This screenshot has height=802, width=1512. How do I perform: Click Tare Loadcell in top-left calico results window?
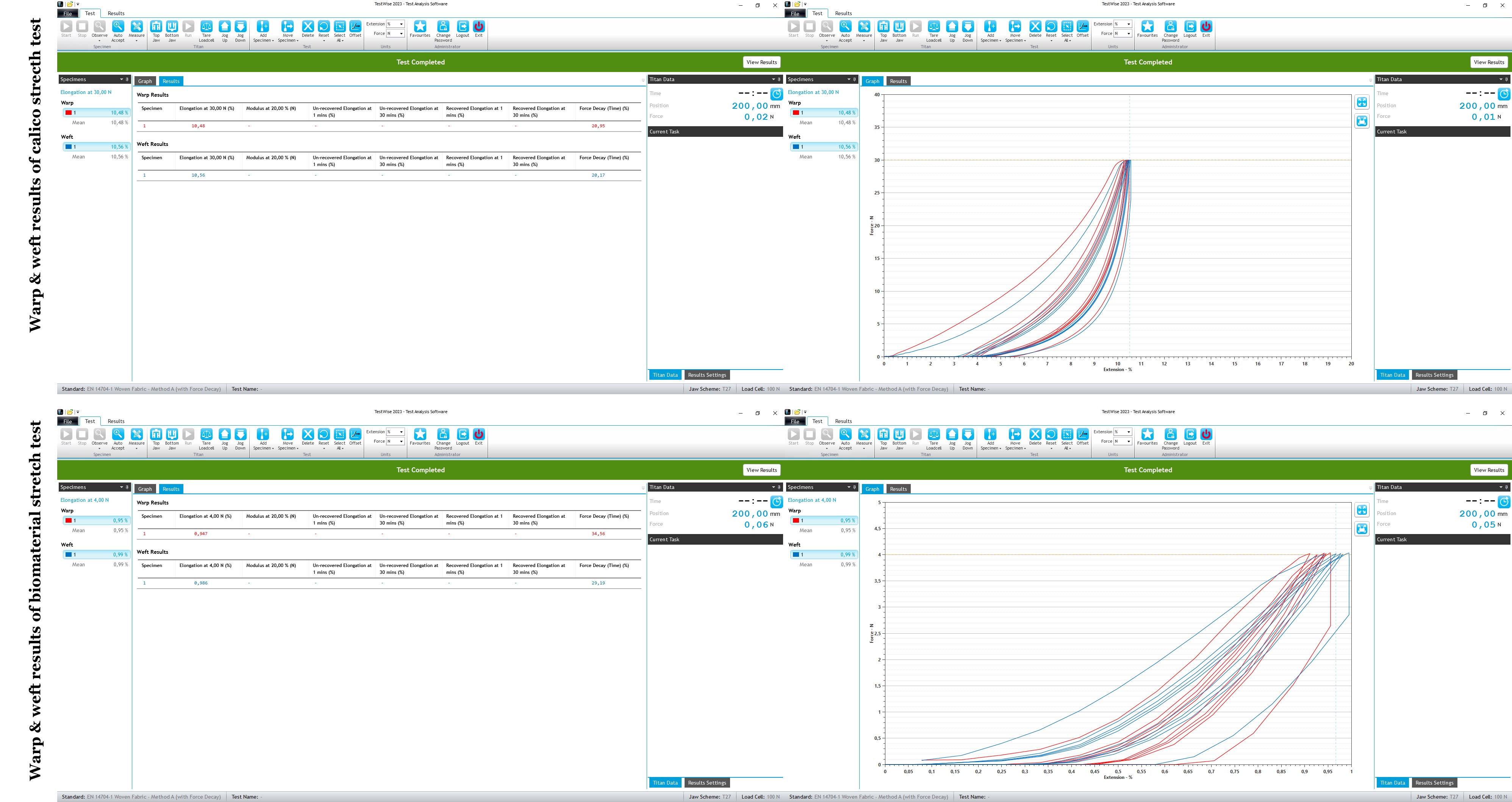[206, 27]
